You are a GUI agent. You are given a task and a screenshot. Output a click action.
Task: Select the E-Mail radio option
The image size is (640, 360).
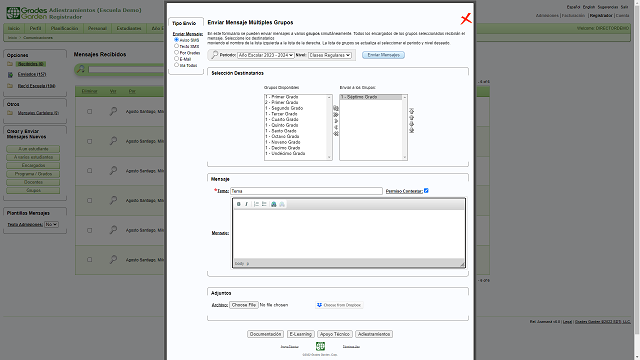pyautogui.click(x=176, y=58)
